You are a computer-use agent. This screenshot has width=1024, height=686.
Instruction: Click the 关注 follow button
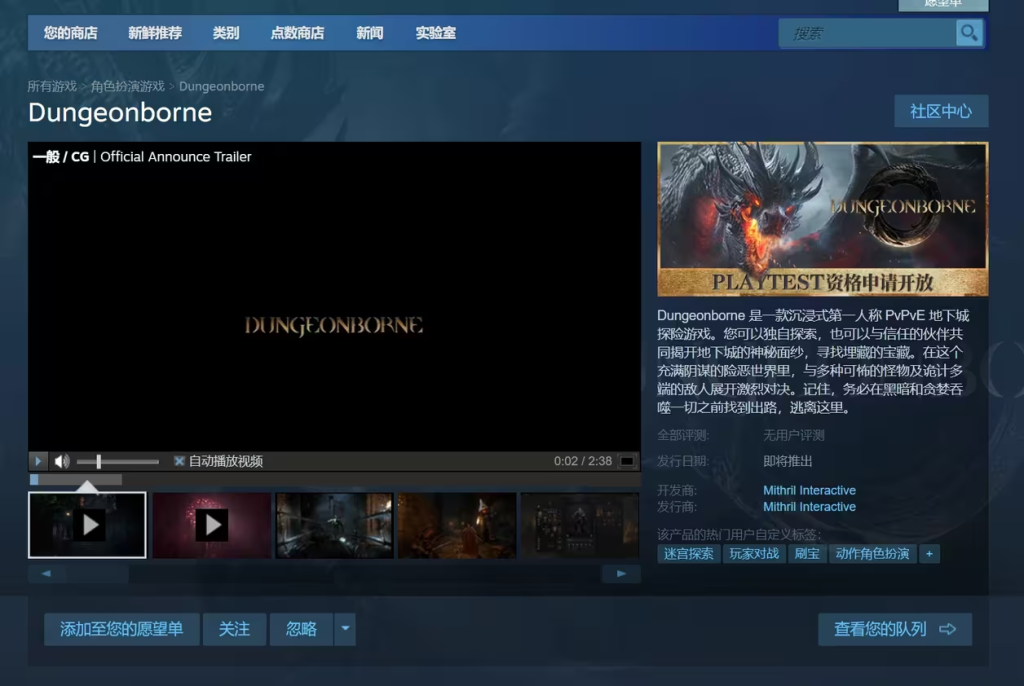coord(234,629)
